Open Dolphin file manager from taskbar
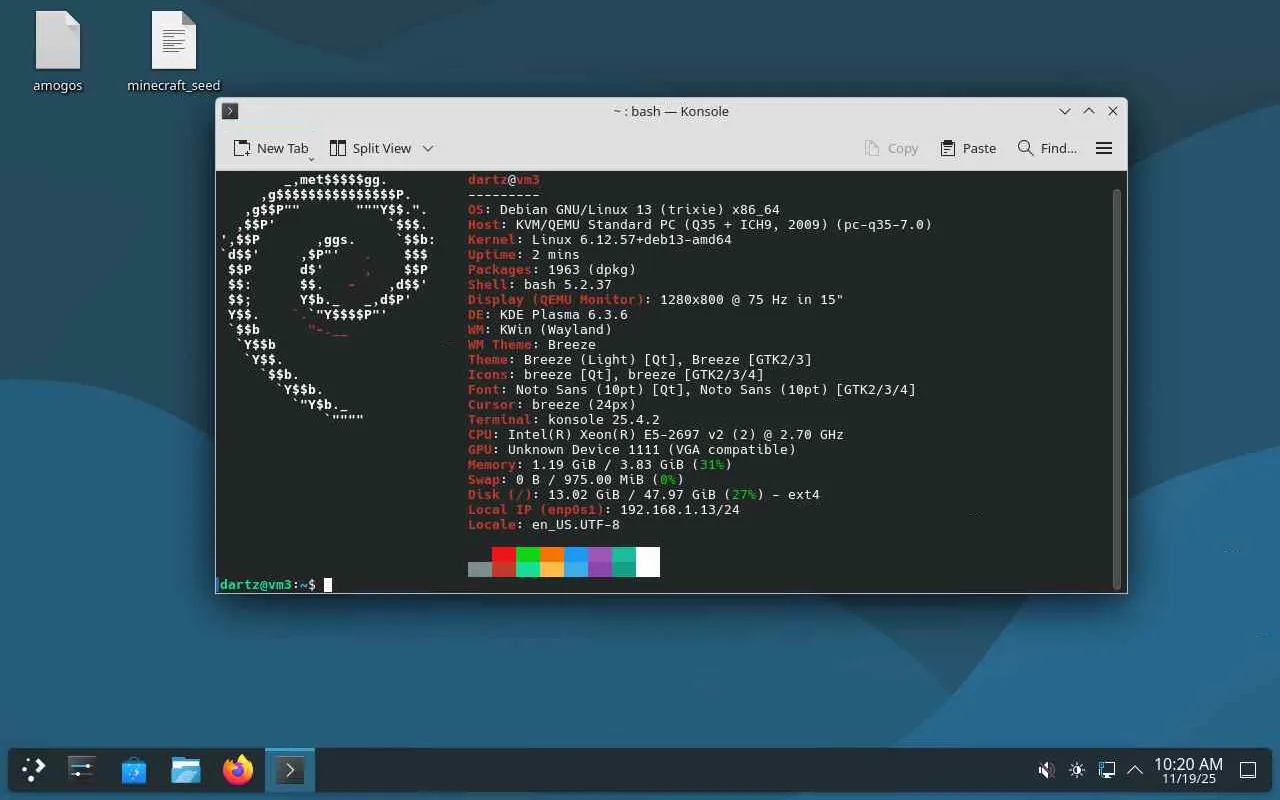The height and width of the screenshot is (800, 1280). tap(186, 770)
